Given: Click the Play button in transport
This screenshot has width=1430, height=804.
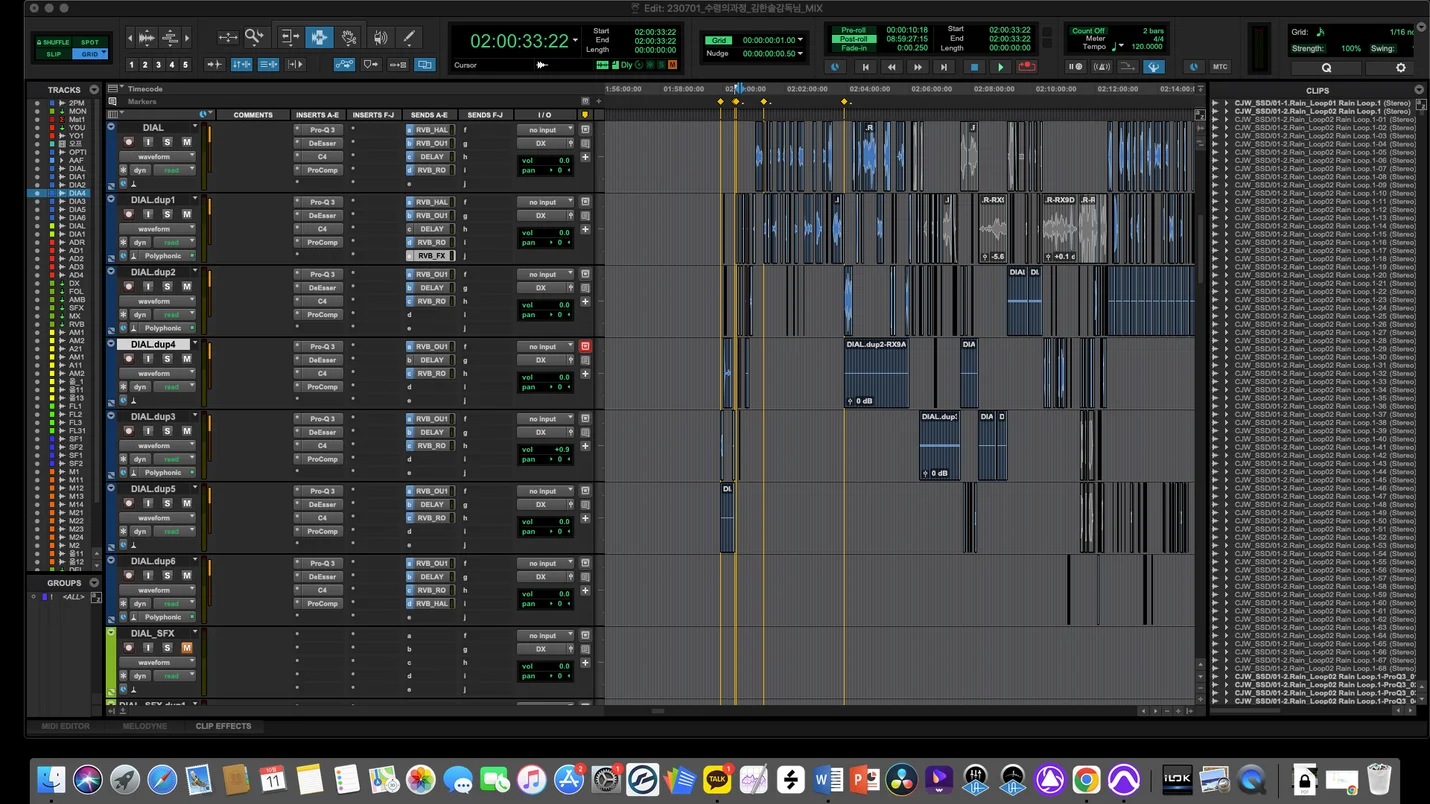Looking at the screenshot, I should tap(1000, 67).
